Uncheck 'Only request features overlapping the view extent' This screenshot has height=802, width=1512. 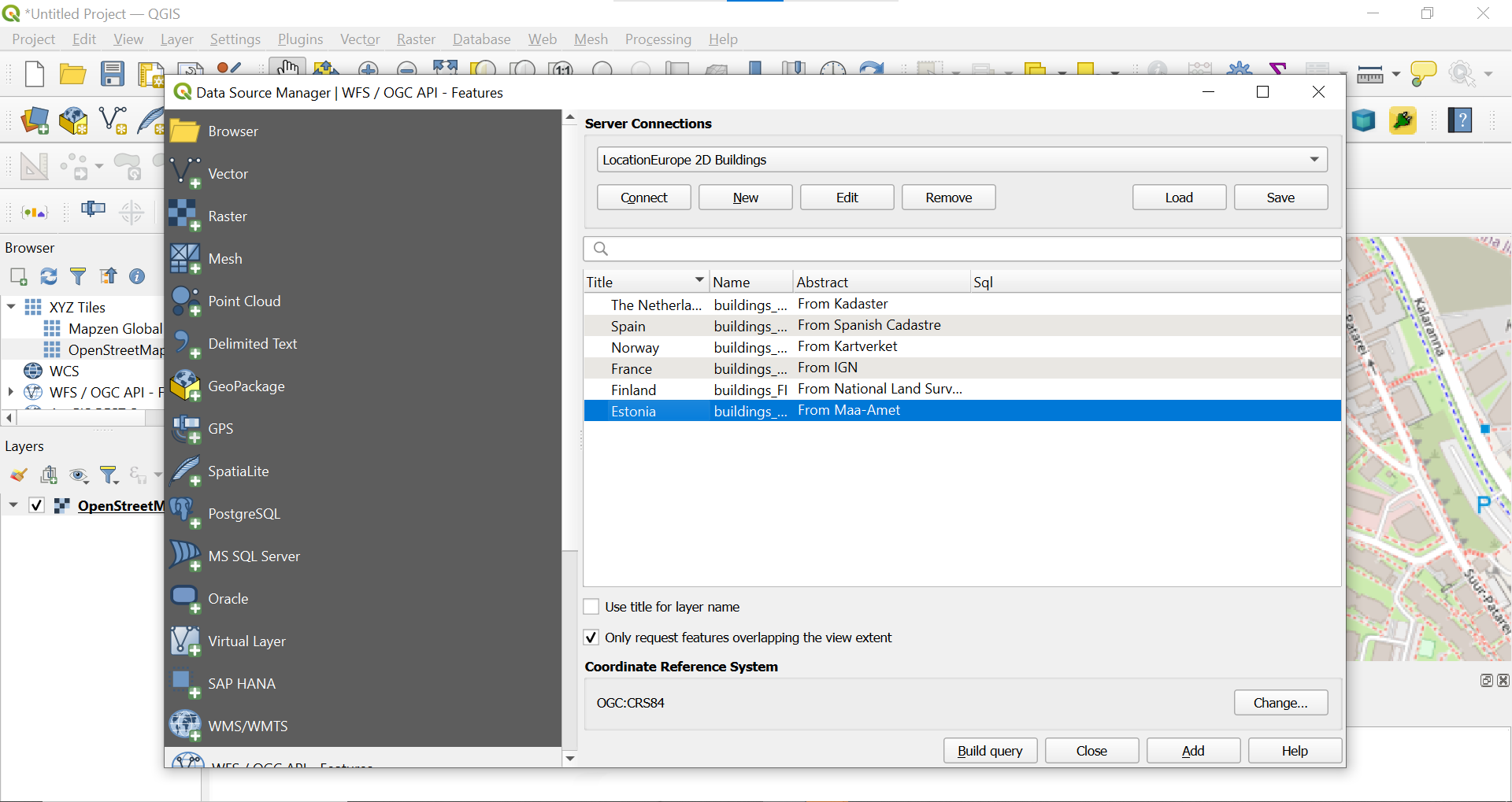591,638
